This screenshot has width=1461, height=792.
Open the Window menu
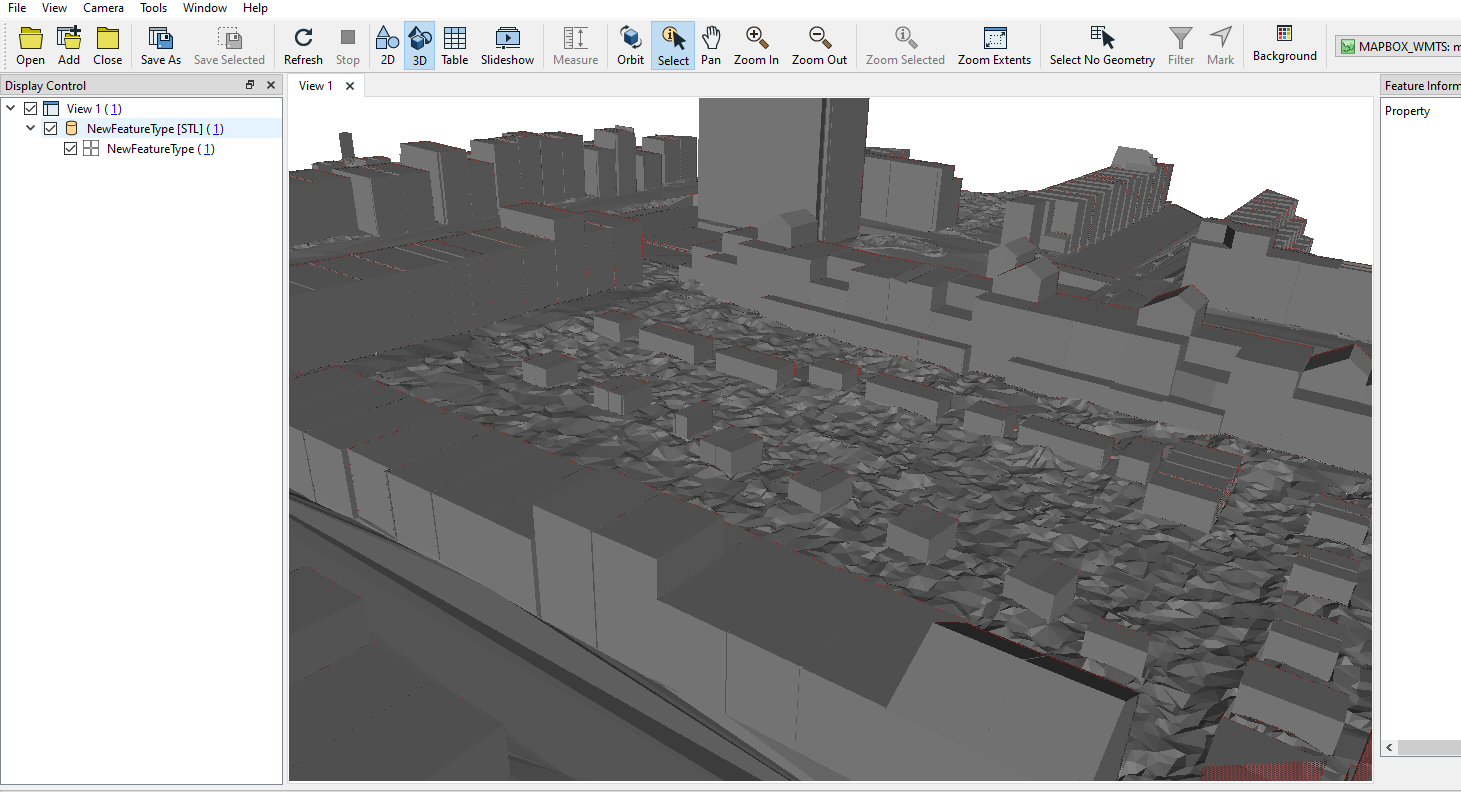coord(205,8)
